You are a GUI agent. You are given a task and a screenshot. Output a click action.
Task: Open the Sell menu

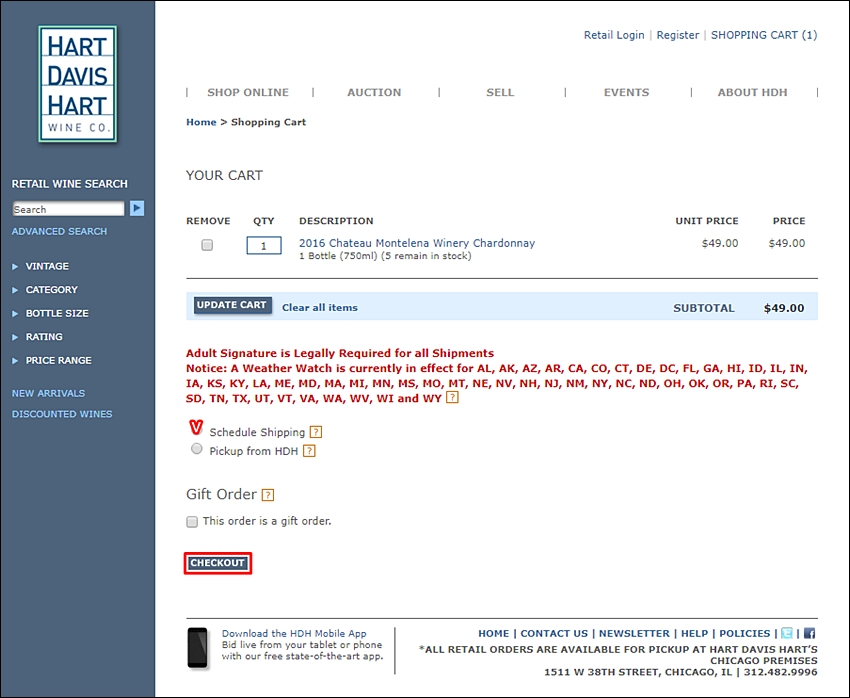[x=500, y=93]
